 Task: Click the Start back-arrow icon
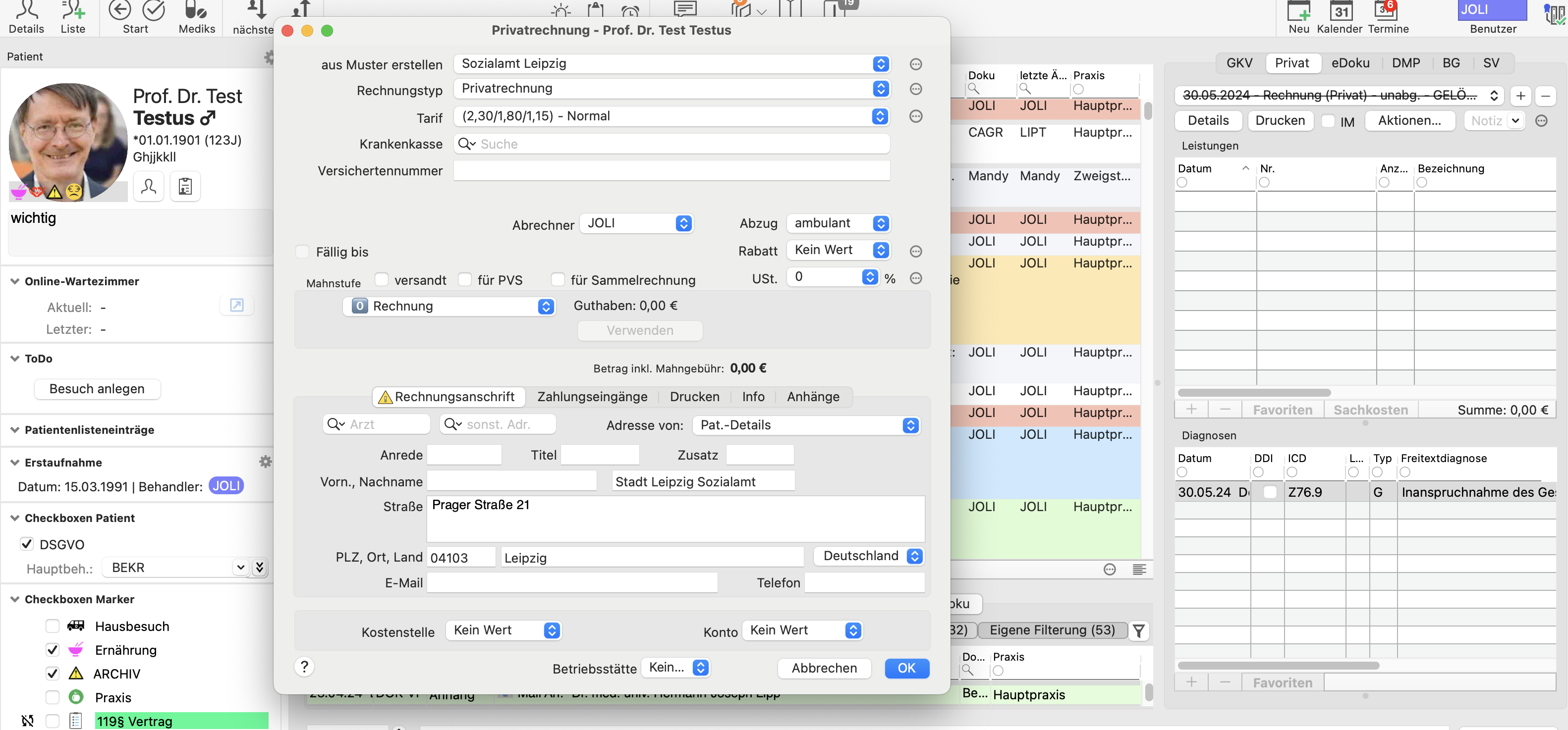click(x=119, y=10)
